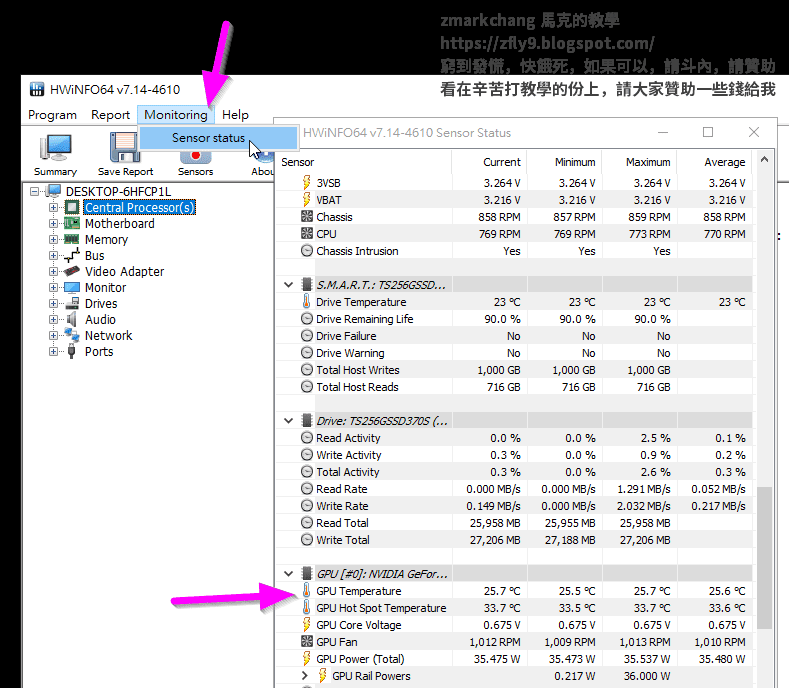
Task: Click the Bus tree icon
Action: click(72, 255)
